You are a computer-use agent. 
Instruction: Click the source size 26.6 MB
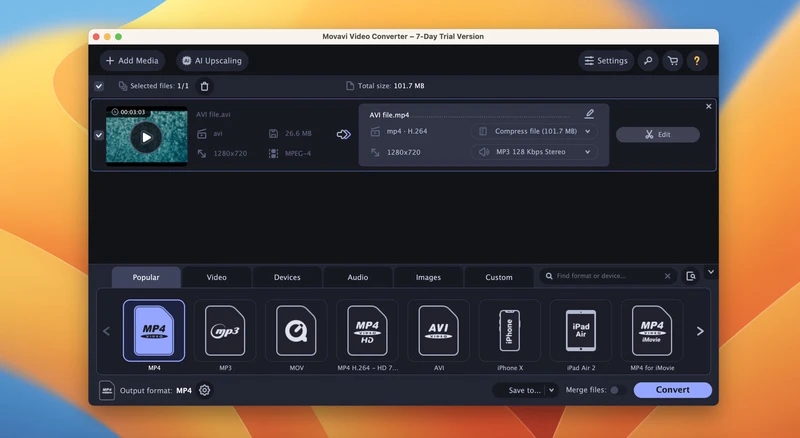[x=298, y=133]
